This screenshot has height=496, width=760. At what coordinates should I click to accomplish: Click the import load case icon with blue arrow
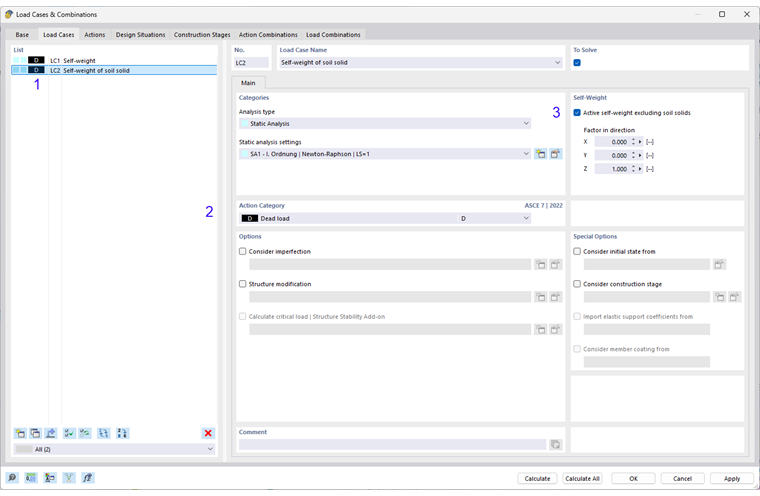(51, 433)
